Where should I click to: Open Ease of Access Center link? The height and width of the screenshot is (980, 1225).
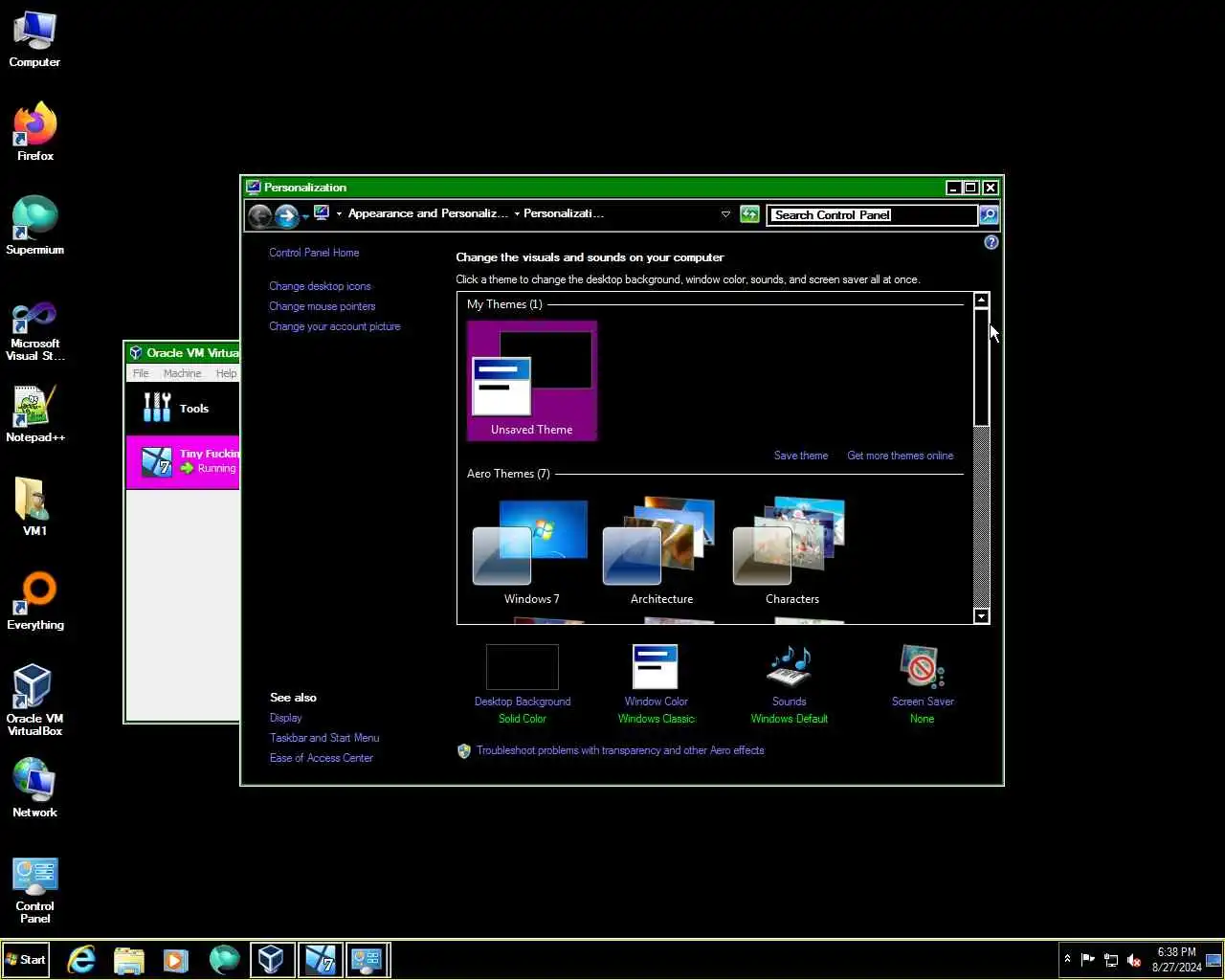coord(322,758)
